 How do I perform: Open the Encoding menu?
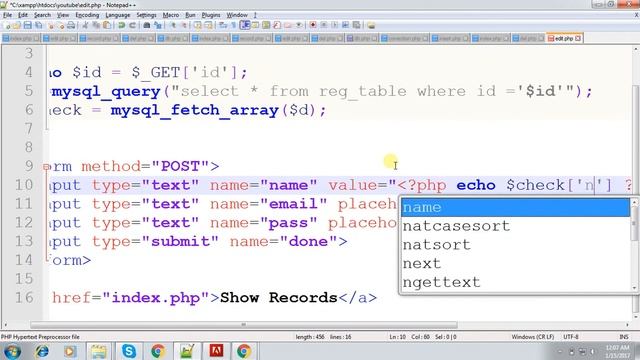tap(87, 15)
